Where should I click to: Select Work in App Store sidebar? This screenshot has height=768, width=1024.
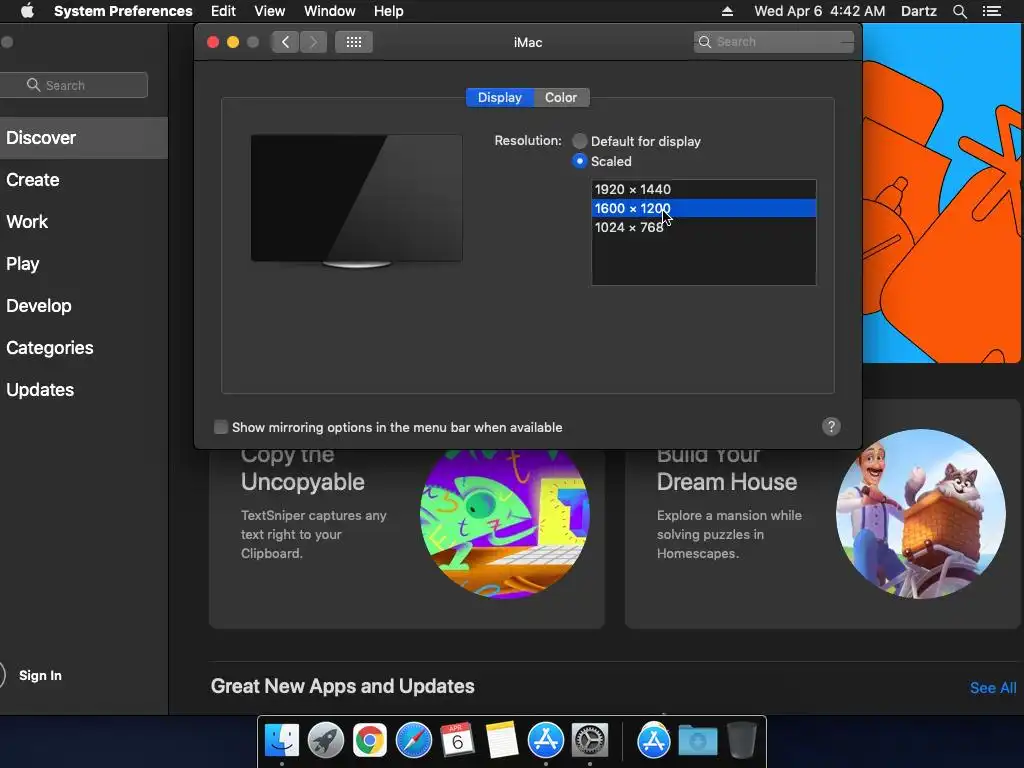coord(84,221)
